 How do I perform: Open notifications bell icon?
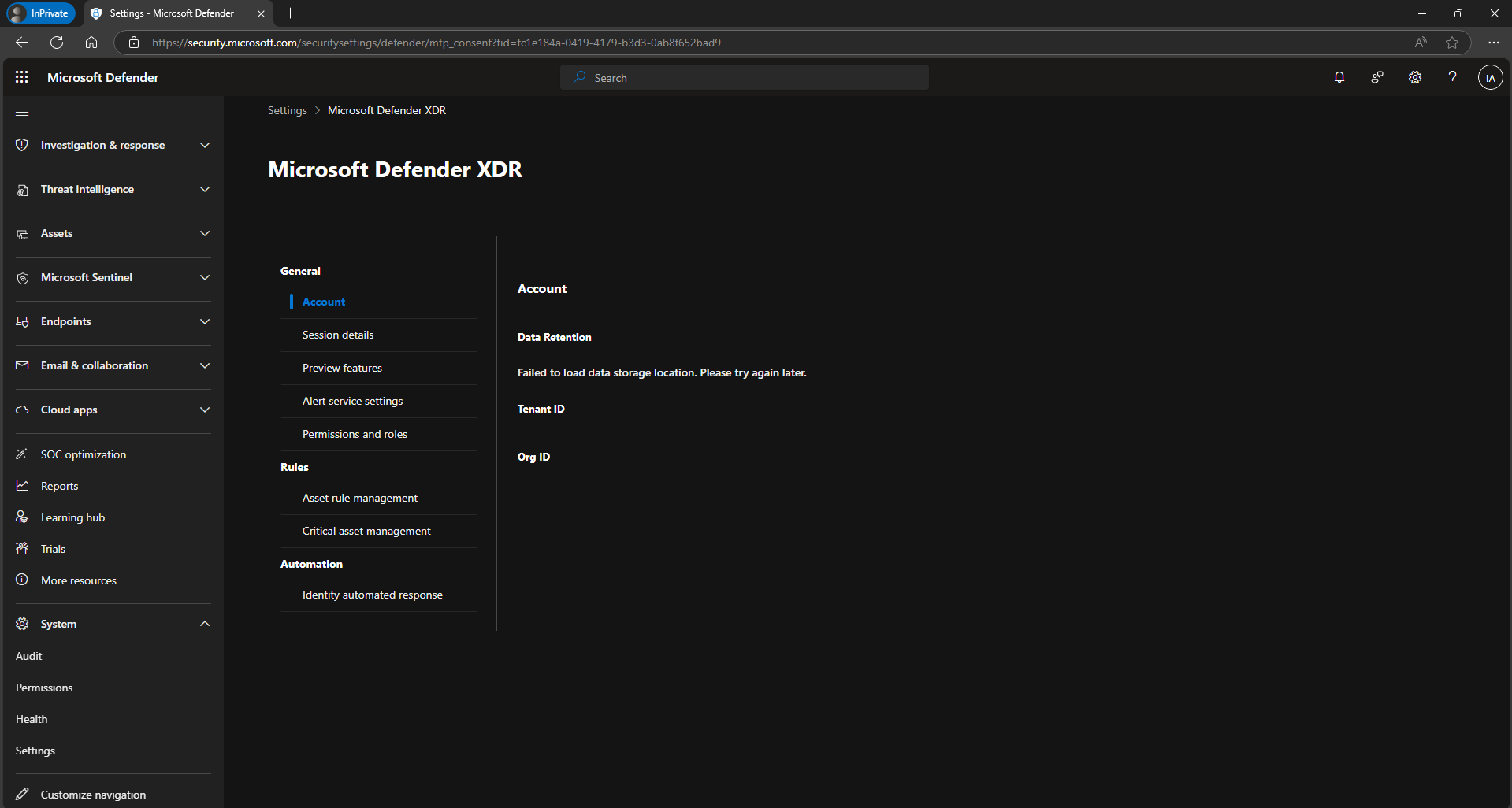tap(1339, 77)
